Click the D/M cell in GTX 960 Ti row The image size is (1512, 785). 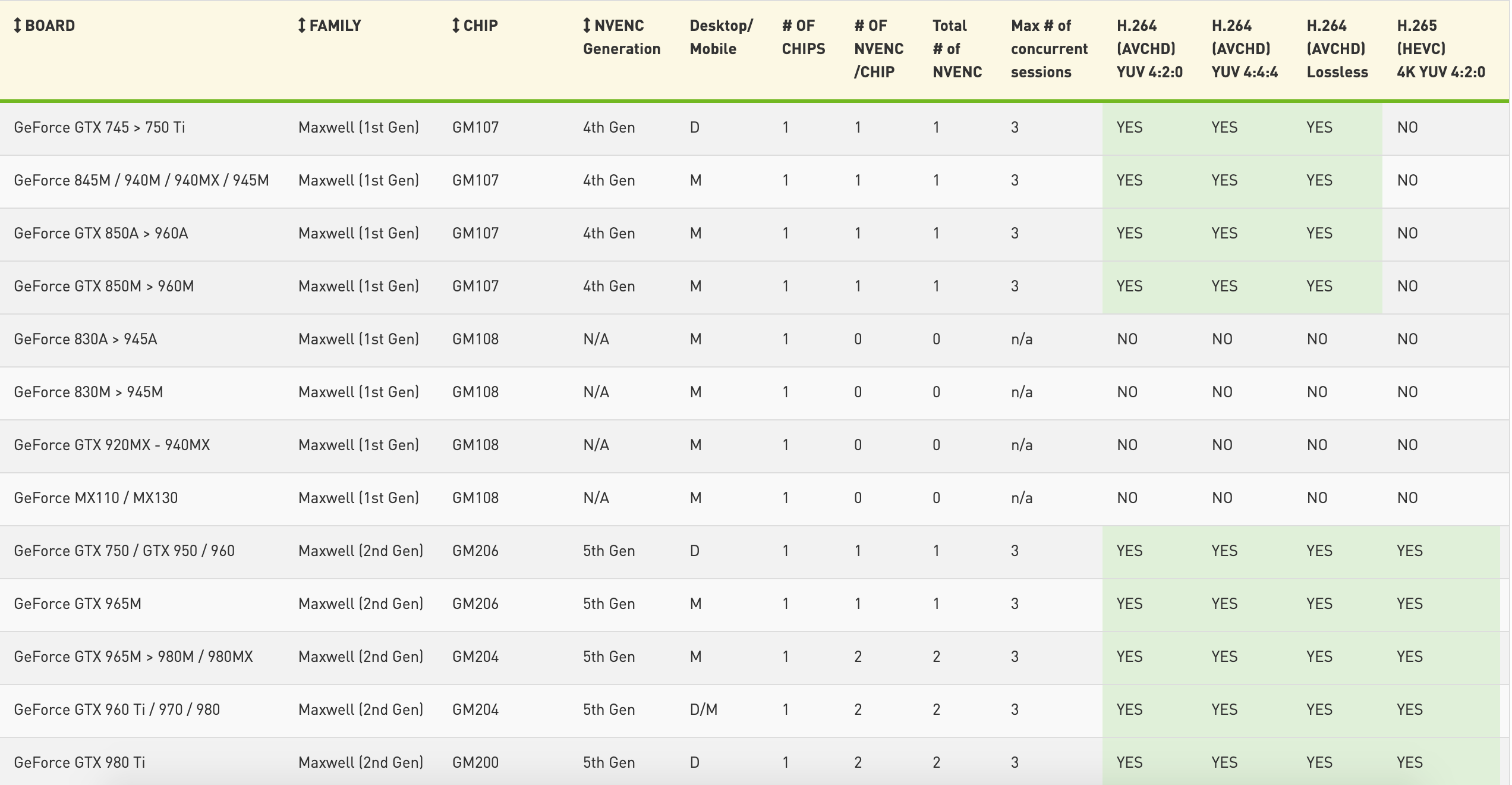click(703, 709)
